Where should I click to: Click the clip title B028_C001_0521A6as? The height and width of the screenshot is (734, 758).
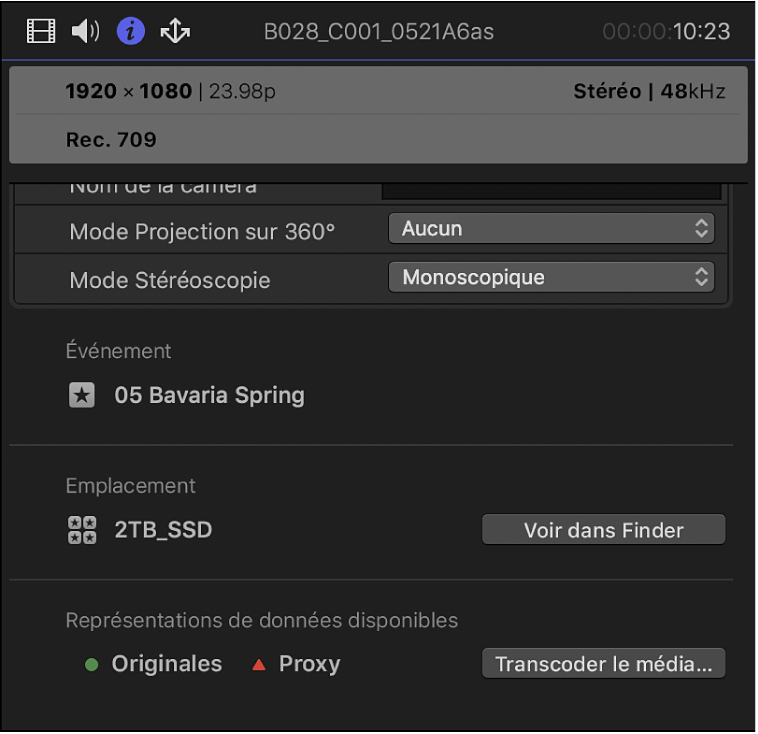379,32
